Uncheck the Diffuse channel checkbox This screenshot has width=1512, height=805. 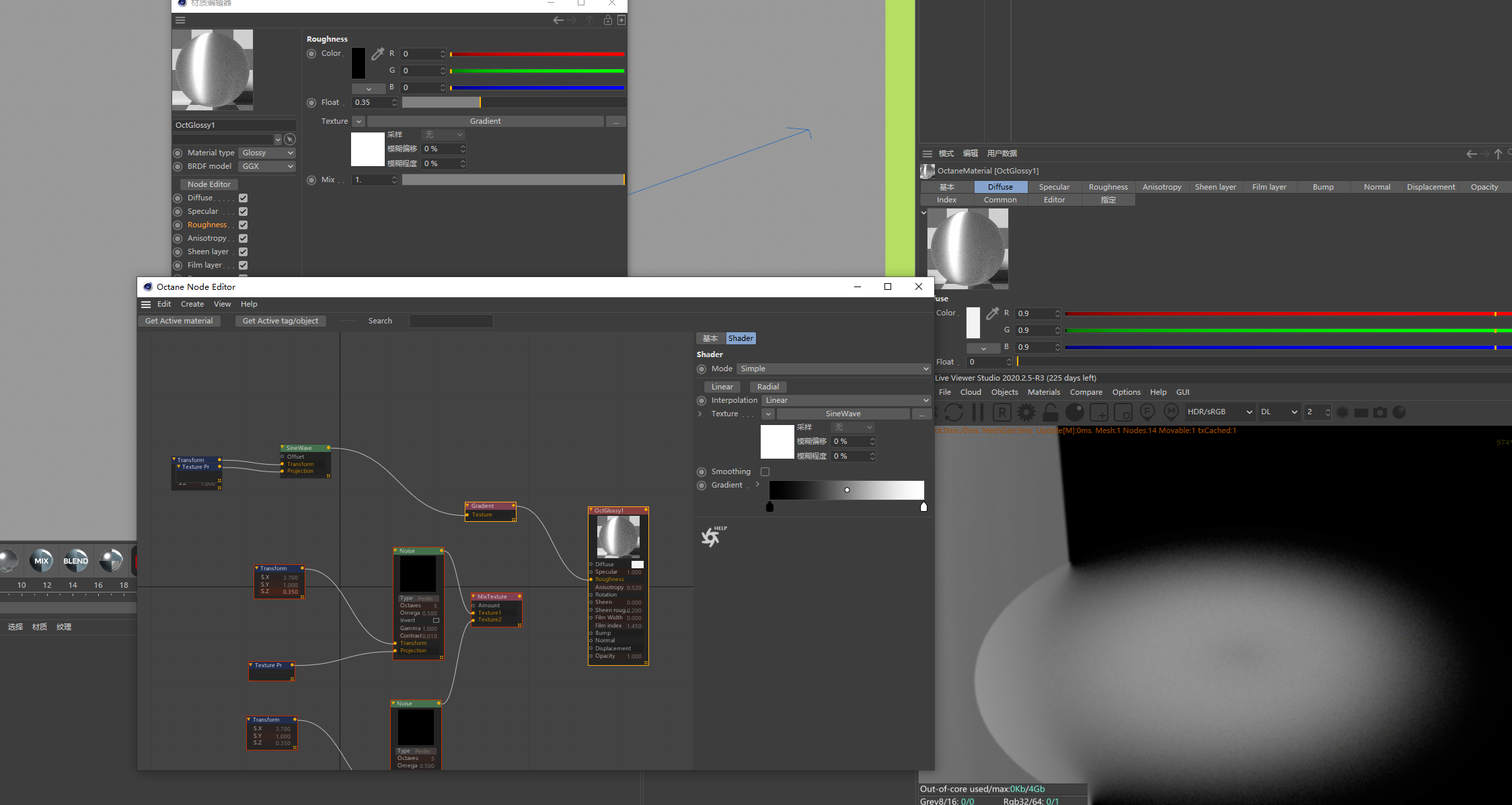click(x=243, y=198)
